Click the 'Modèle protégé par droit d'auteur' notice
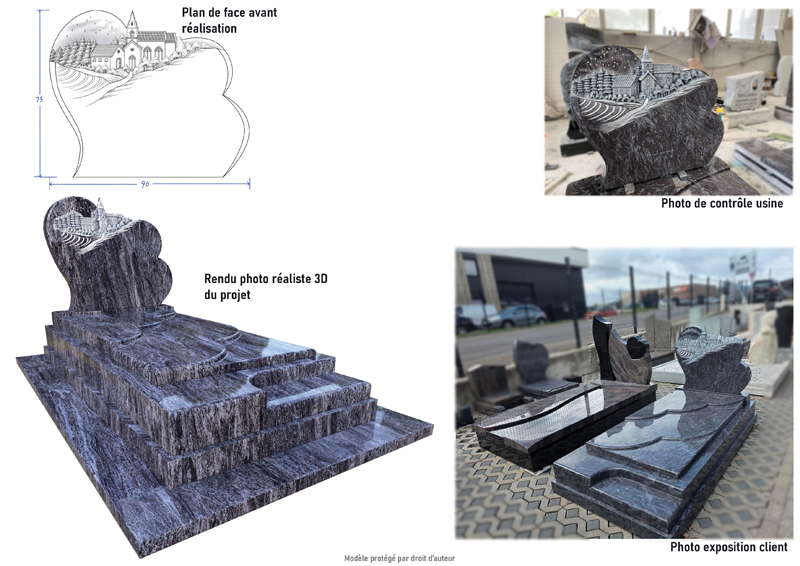The width and height of the screenshot is (800, 566). (399, 558)
